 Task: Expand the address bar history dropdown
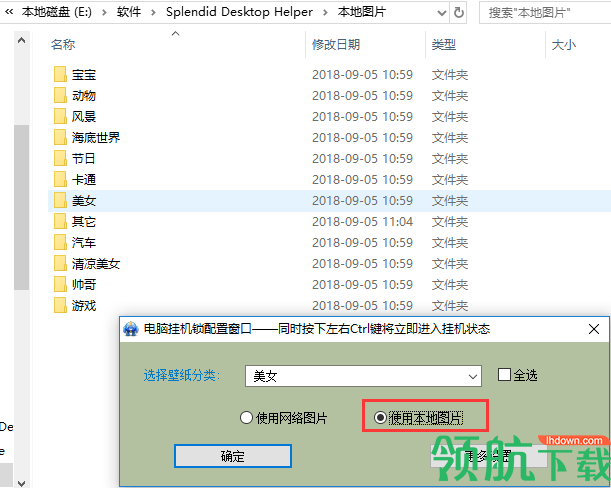pyautogui.click(x=441, y=13)
